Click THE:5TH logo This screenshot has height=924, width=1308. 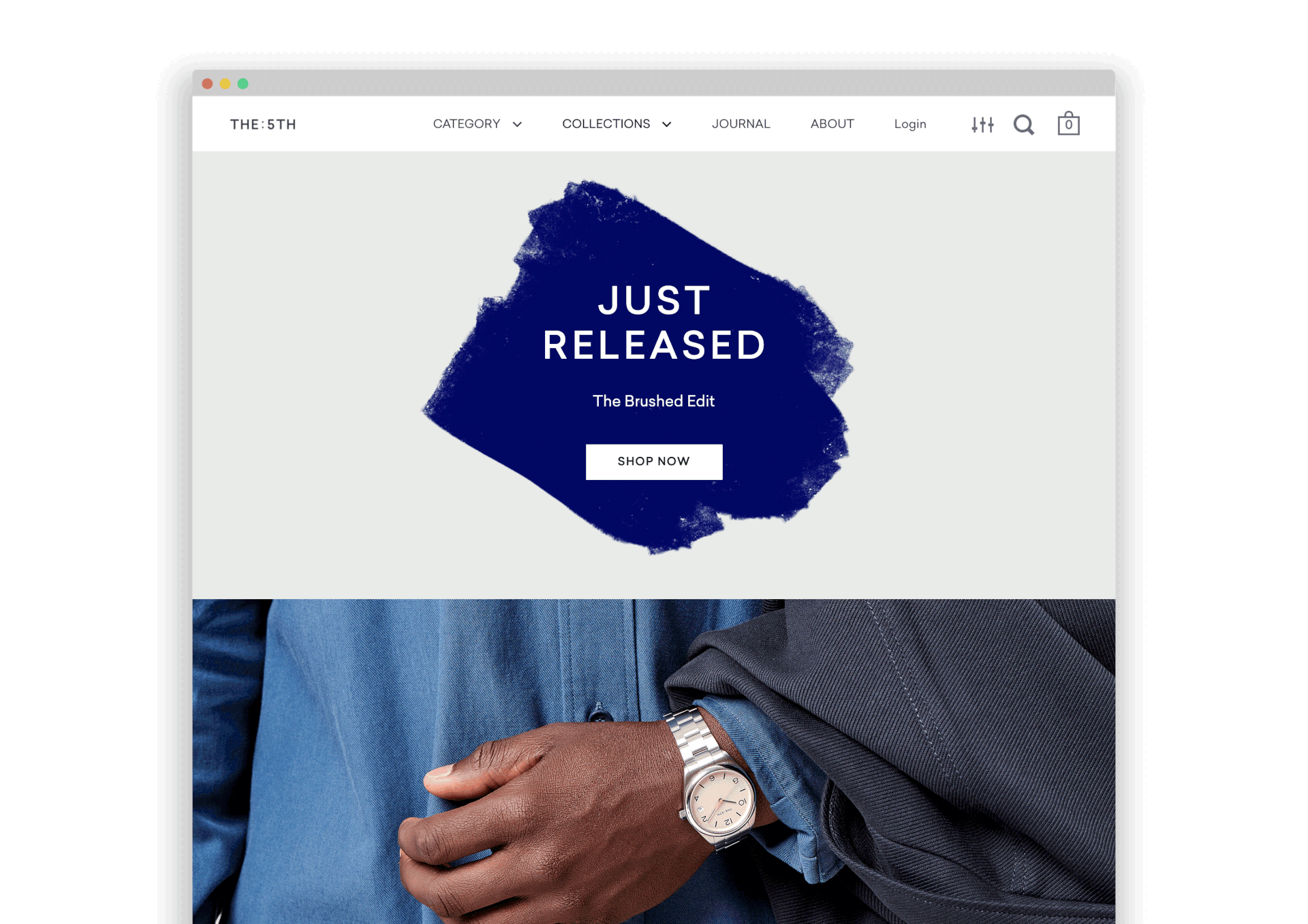263,125
